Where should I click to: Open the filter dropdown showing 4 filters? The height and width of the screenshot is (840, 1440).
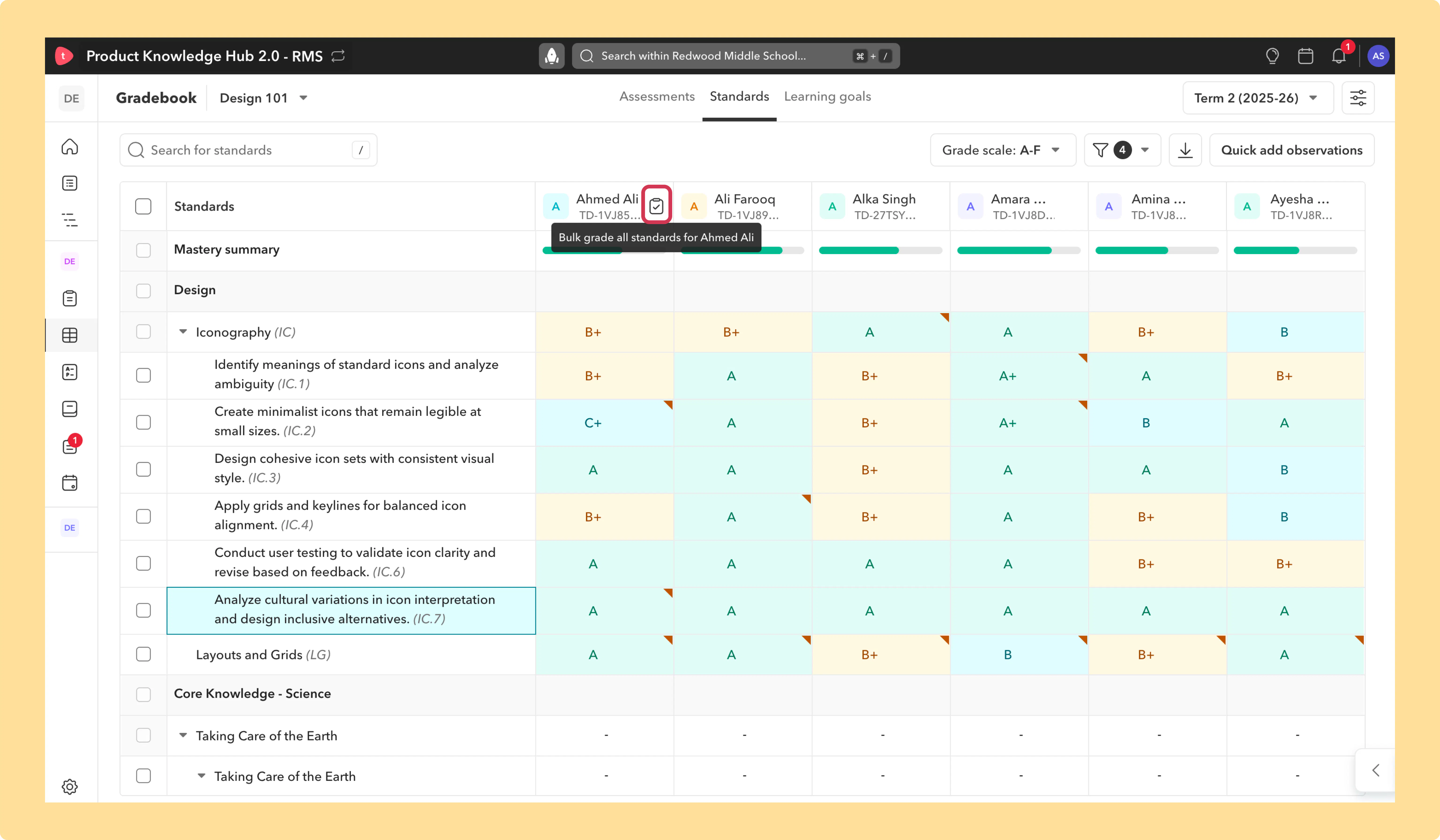[1122, 150]
